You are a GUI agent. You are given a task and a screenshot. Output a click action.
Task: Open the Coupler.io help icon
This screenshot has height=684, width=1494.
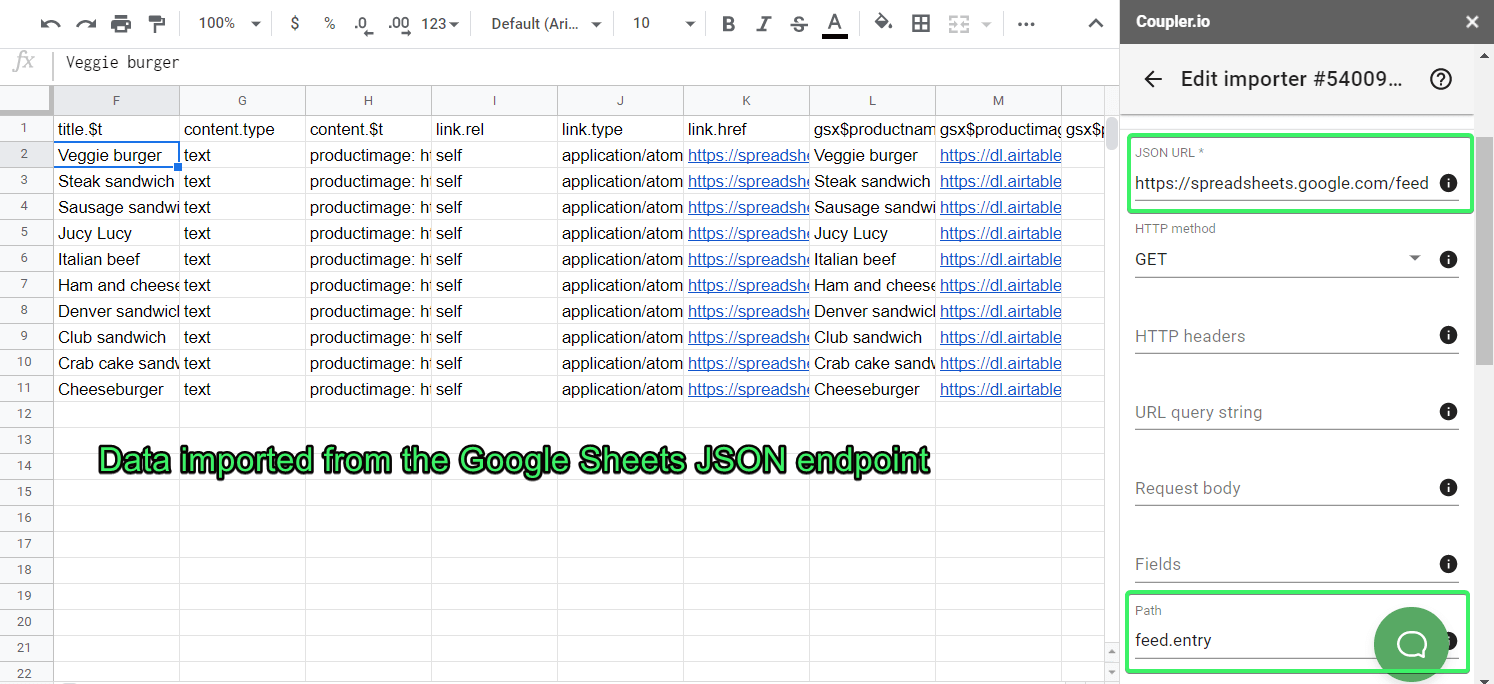click(1440, 79)
